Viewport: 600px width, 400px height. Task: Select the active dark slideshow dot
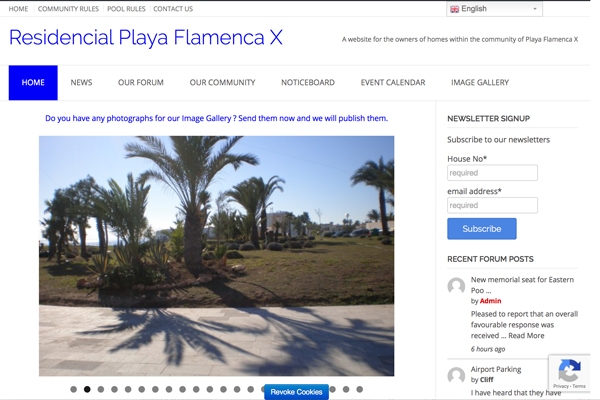coord(87,389)
